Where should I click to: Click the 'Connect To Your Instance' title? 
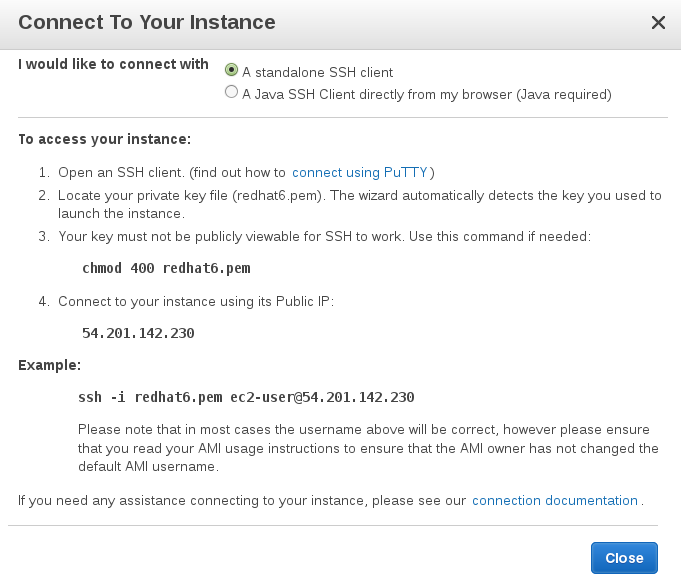(147, 22)
